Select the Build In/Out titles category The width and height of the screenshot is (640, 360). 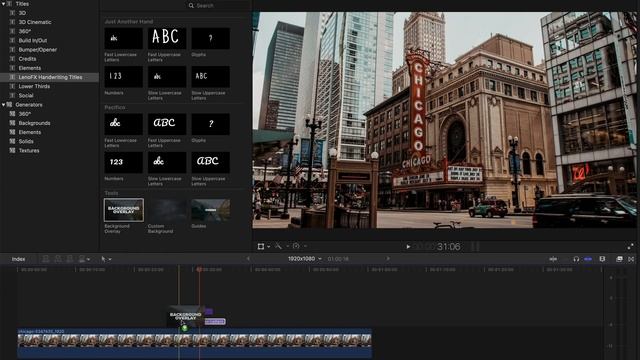click(33, 40)
